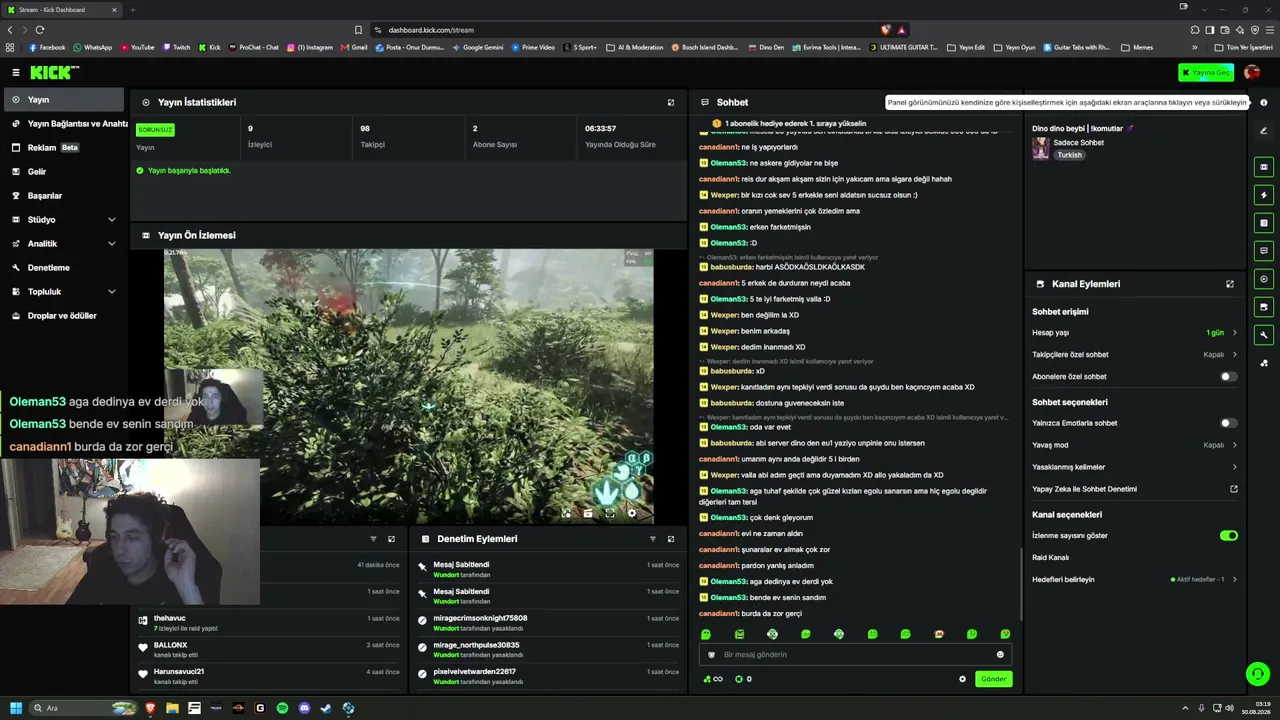The height and width of the screenshot is (720, 1280).
Task: Click the settings gear on stream preview
Action: click(631, 513)
